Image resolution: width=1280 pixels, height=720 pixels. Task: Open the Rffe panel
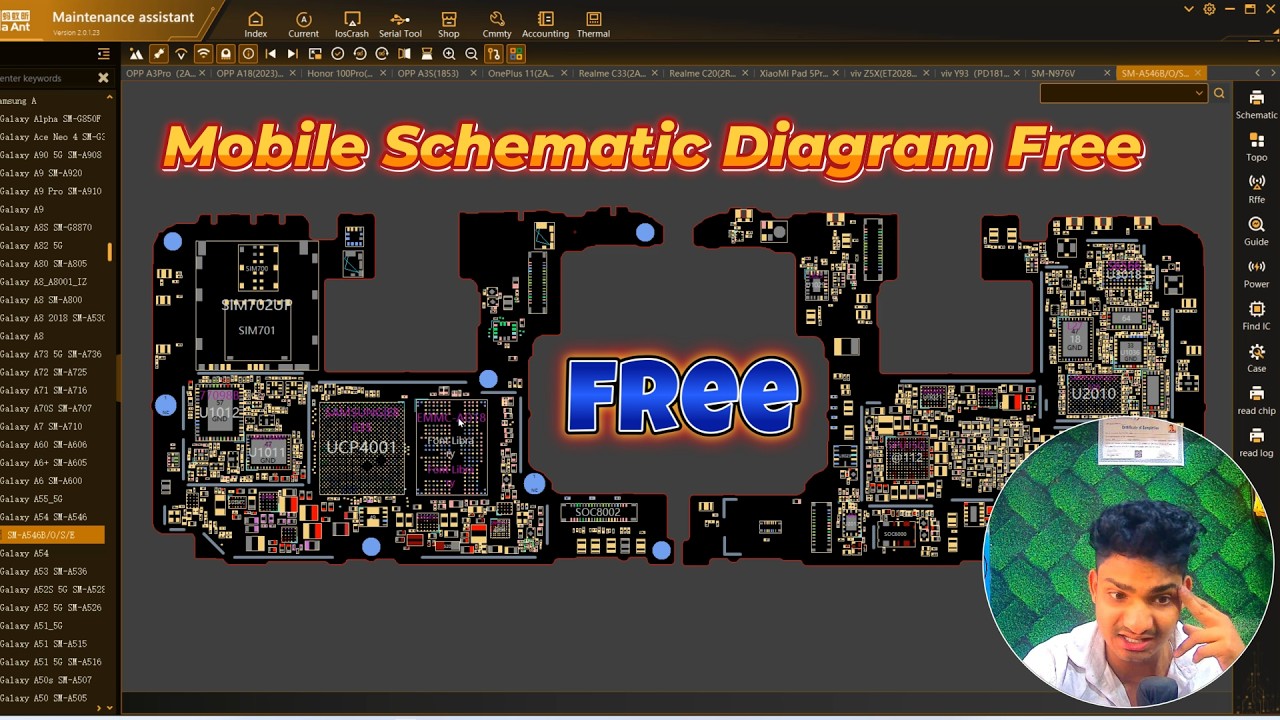coord(1257,188)
